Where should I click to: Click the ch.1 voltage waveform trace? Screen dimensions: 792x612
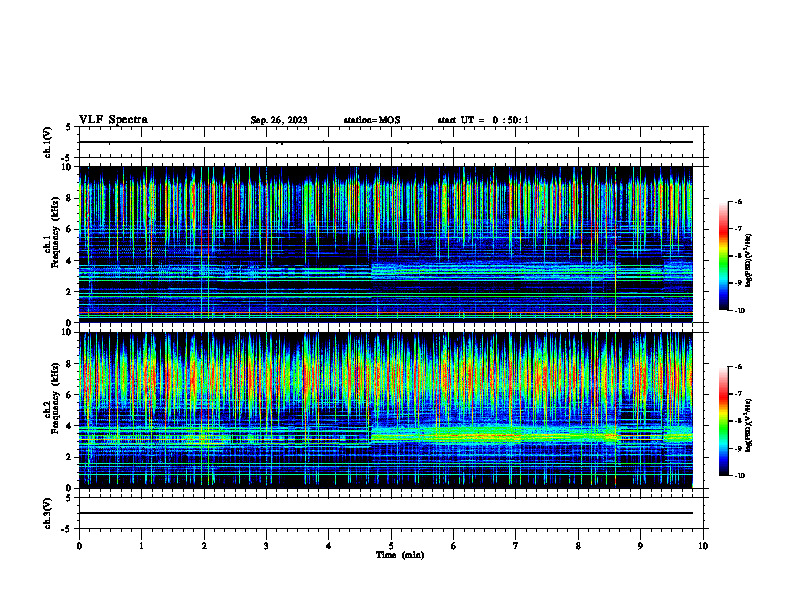point(386,142)
